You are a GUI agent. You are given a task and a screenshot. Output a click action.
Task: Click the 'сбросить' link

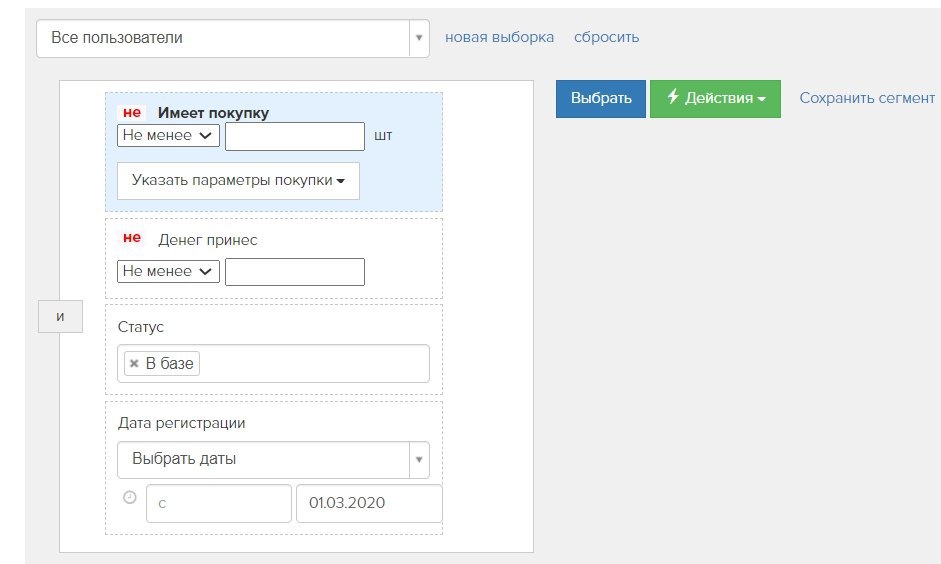[x=606, y=37]
